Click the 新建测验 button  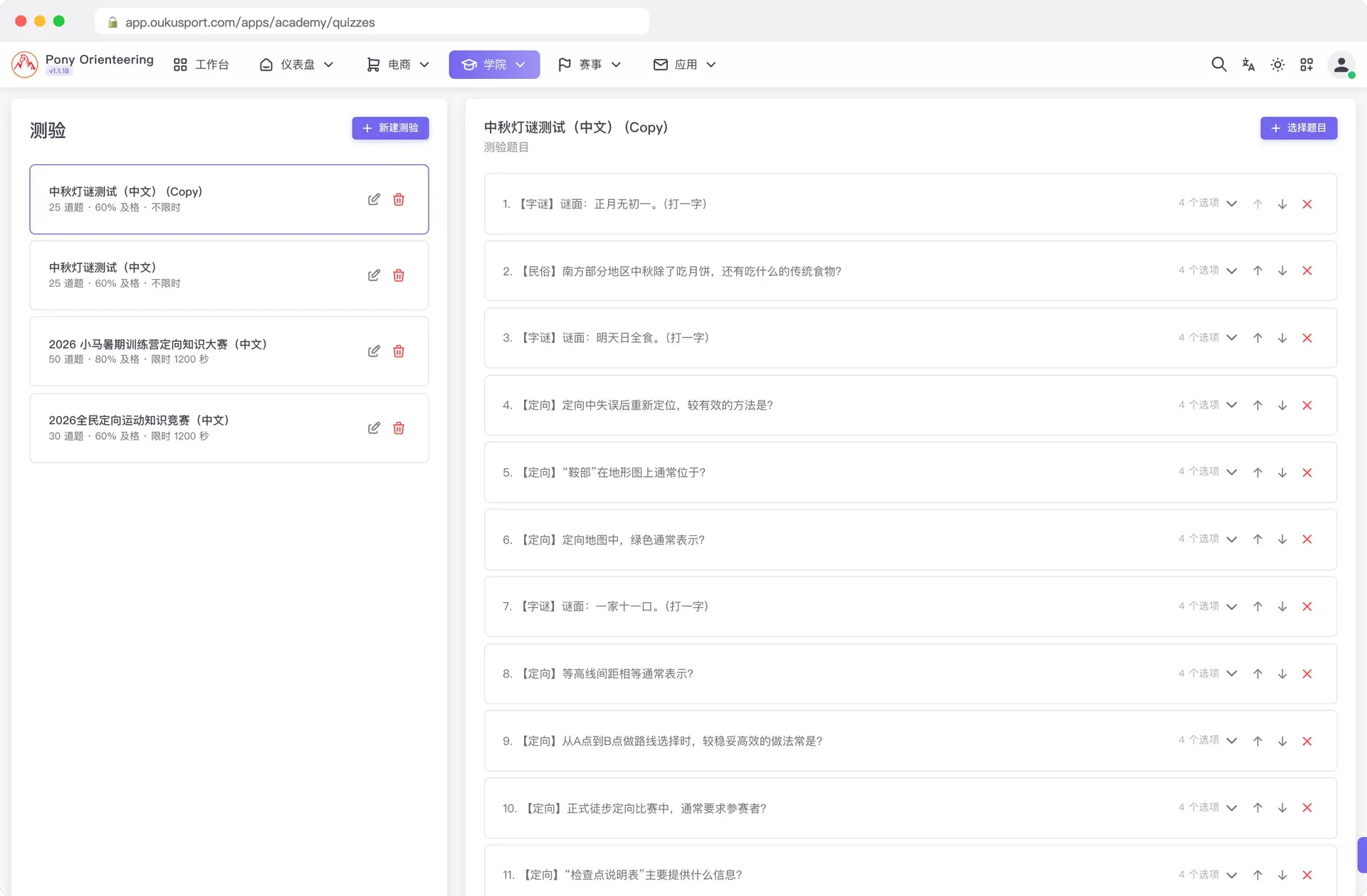tap(390, 128)
